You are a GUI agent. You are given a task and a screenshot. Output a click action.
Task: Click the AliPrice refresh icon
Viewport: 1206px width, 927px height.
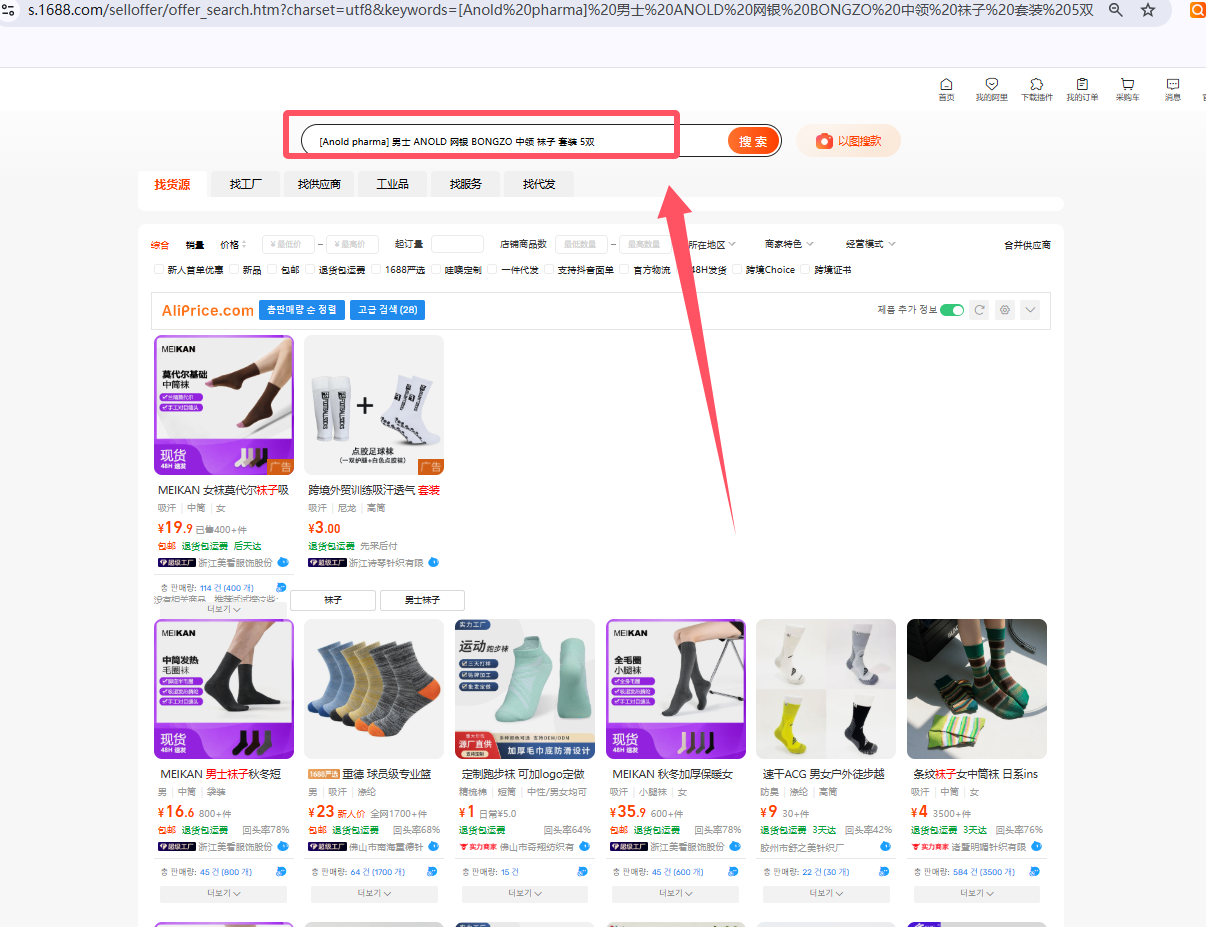[980, 310]
